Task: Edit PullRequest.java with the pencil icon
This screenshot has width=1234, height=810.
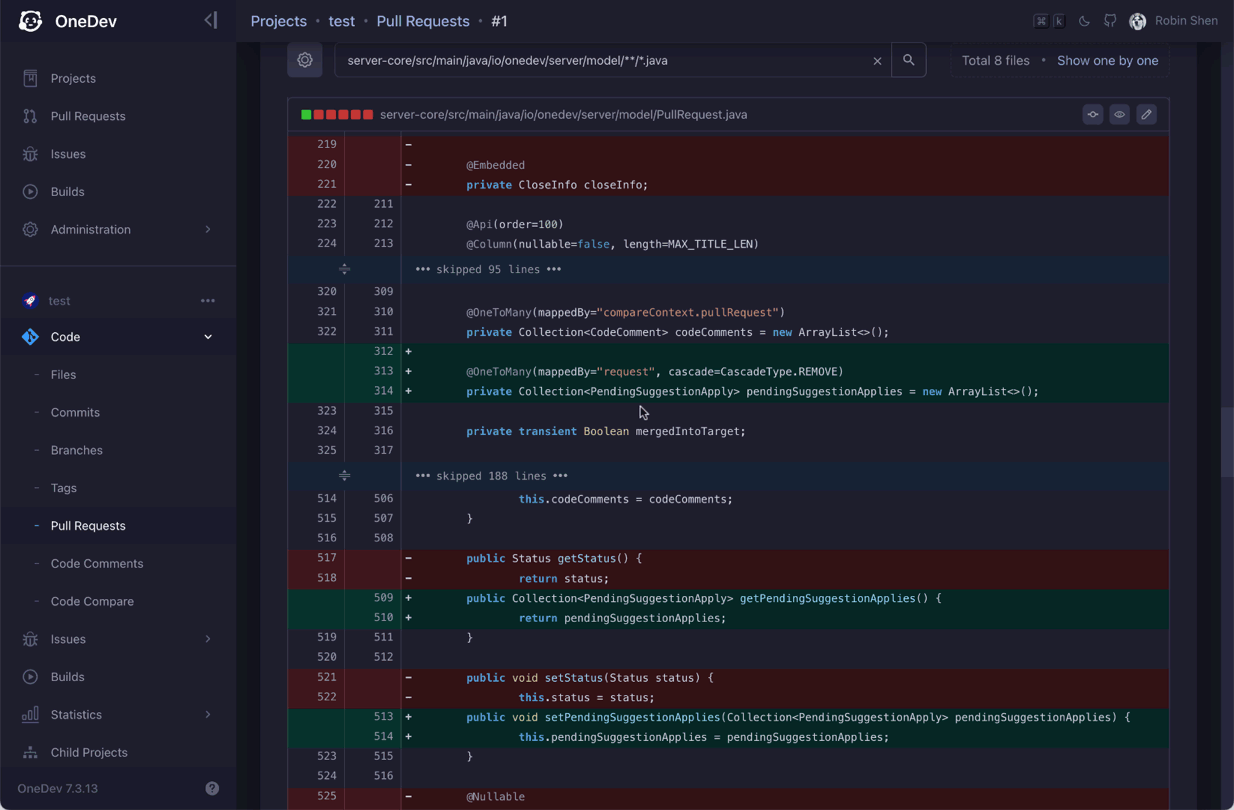Action: [1147, 115]
